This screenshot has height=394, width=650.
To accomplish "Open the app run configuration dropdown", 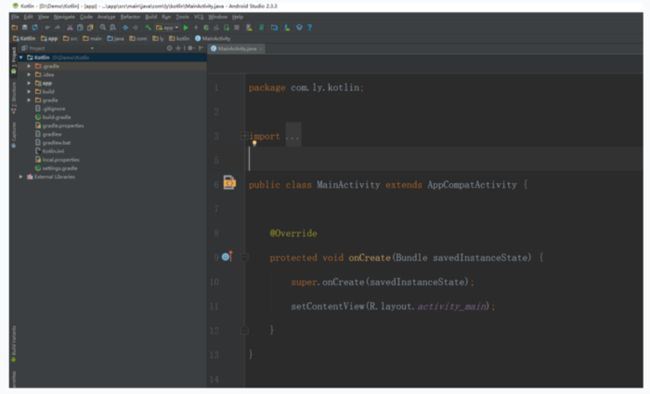I will (167, 28).
